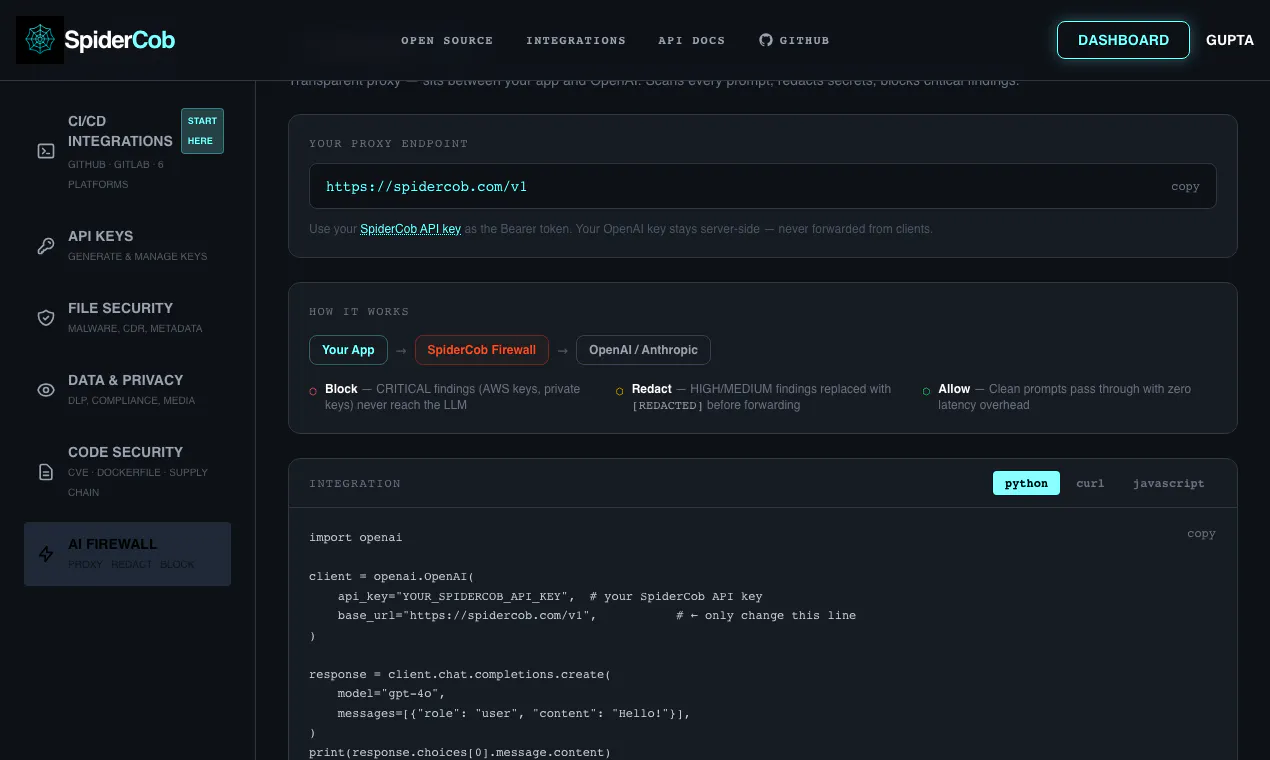1270x760 pixels.
Task: Click the 'only change this line' comment
Action: (766, 615)
